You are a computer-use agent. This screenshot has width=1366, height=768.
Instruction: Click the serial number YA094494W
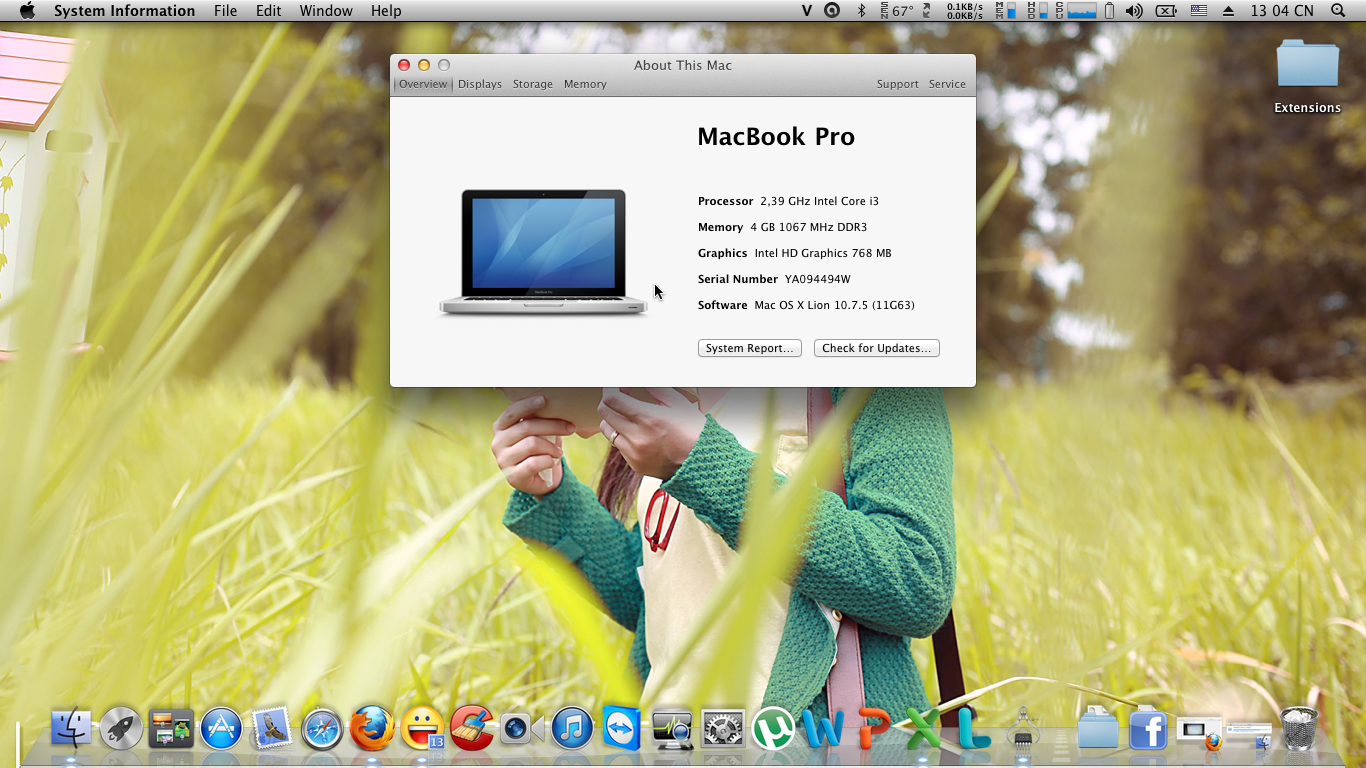click(x=817, y=279)
